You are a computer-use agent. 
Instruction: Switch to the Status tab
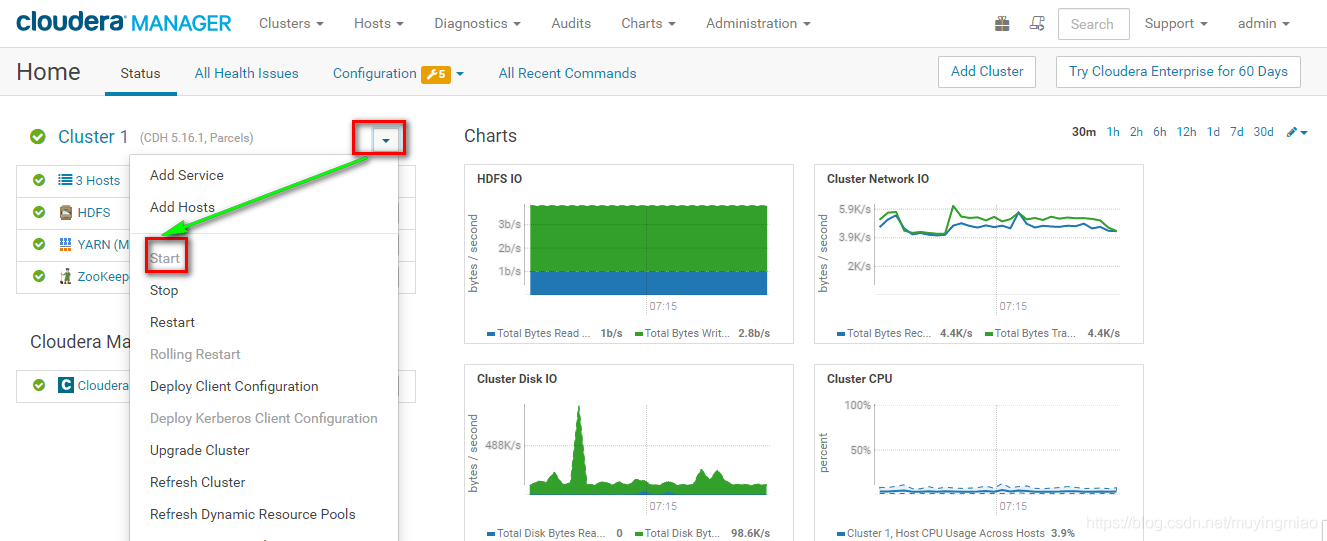pyautogui.click(x=140, y=73)
